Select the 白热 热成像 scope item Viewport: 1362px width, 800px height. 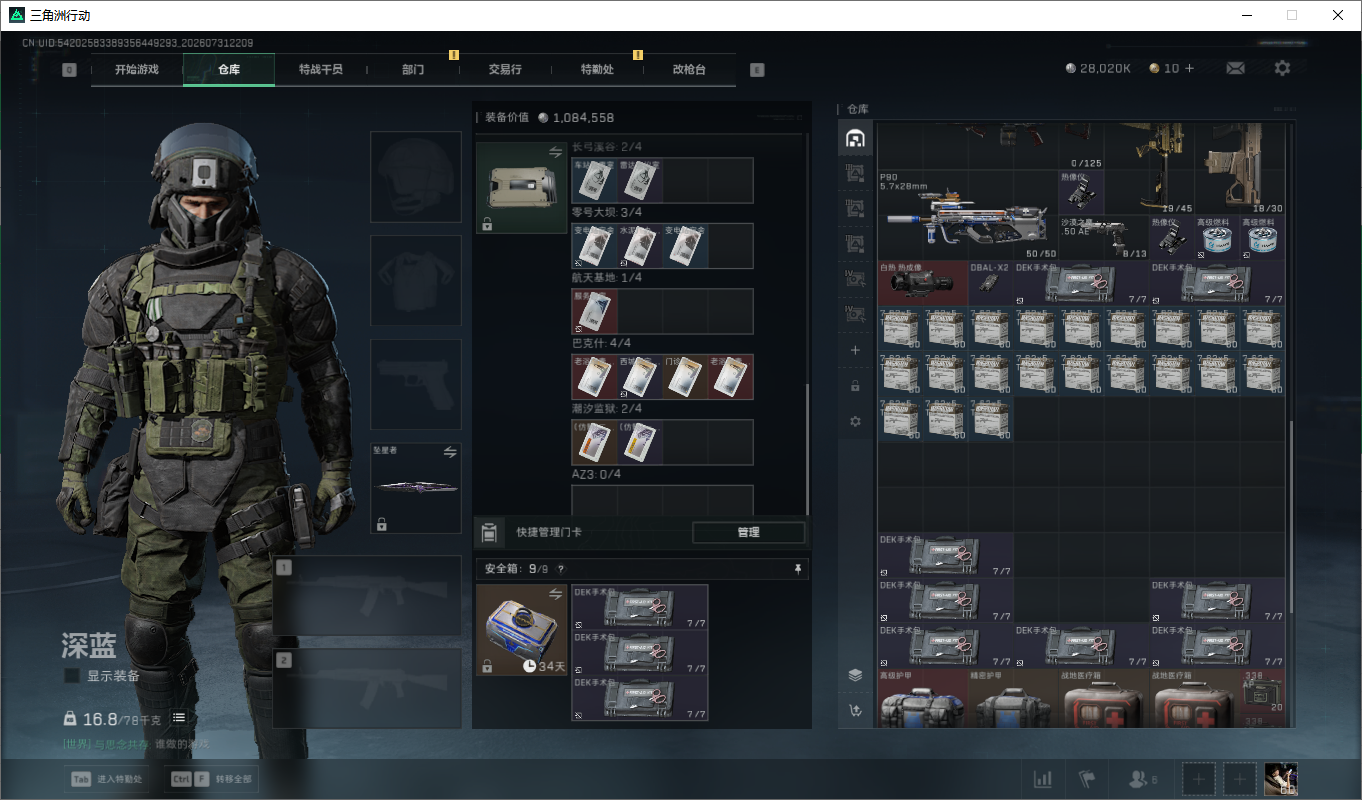click(x=923, y=283)
